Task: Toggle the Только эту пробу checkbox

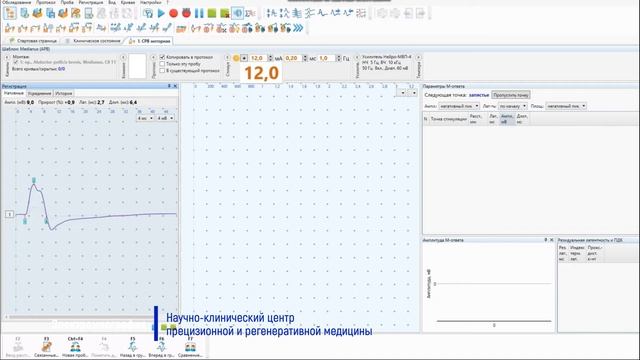Action: click(162, 64)
